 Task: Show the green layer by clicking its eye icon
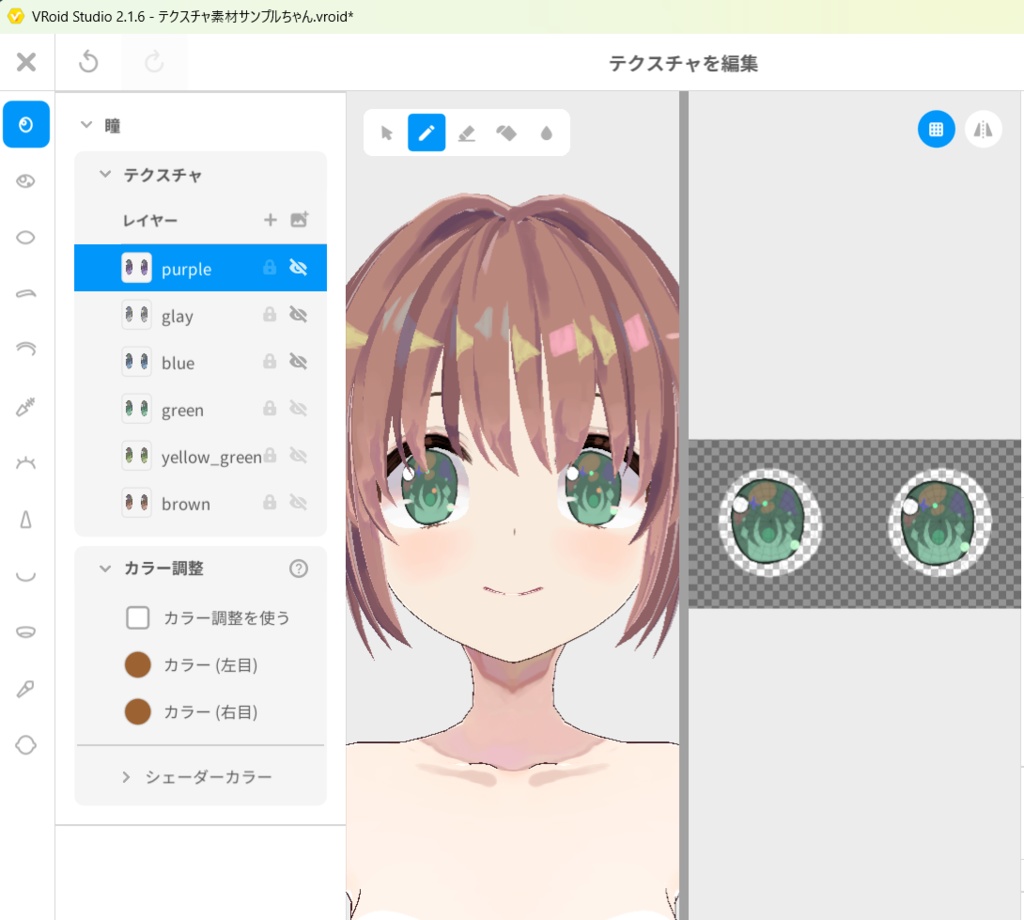click(299, 409)
